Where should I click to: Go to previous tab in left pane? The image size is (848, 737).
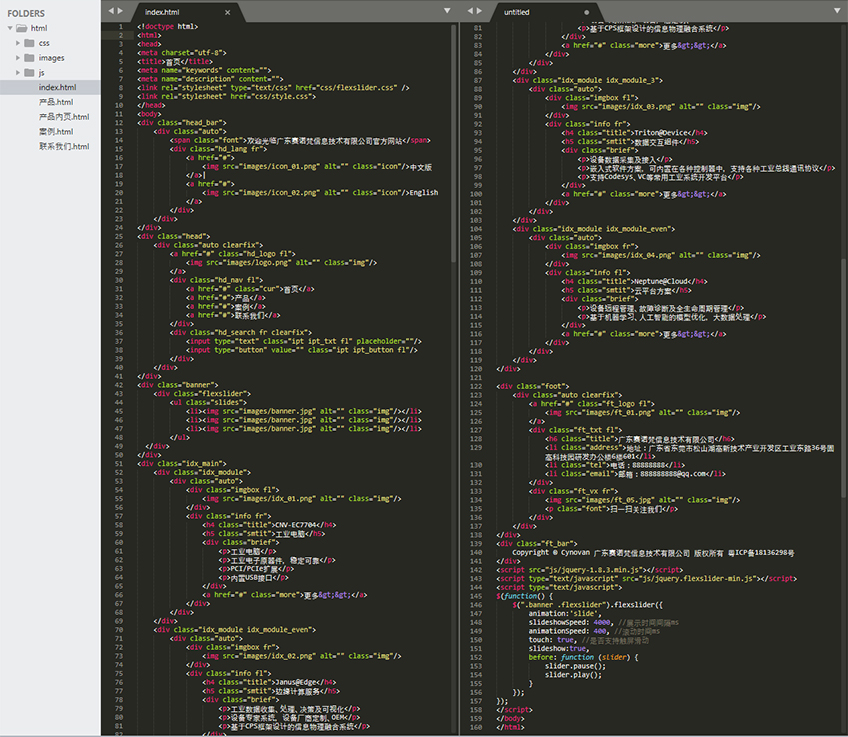(x=111, y=11)
